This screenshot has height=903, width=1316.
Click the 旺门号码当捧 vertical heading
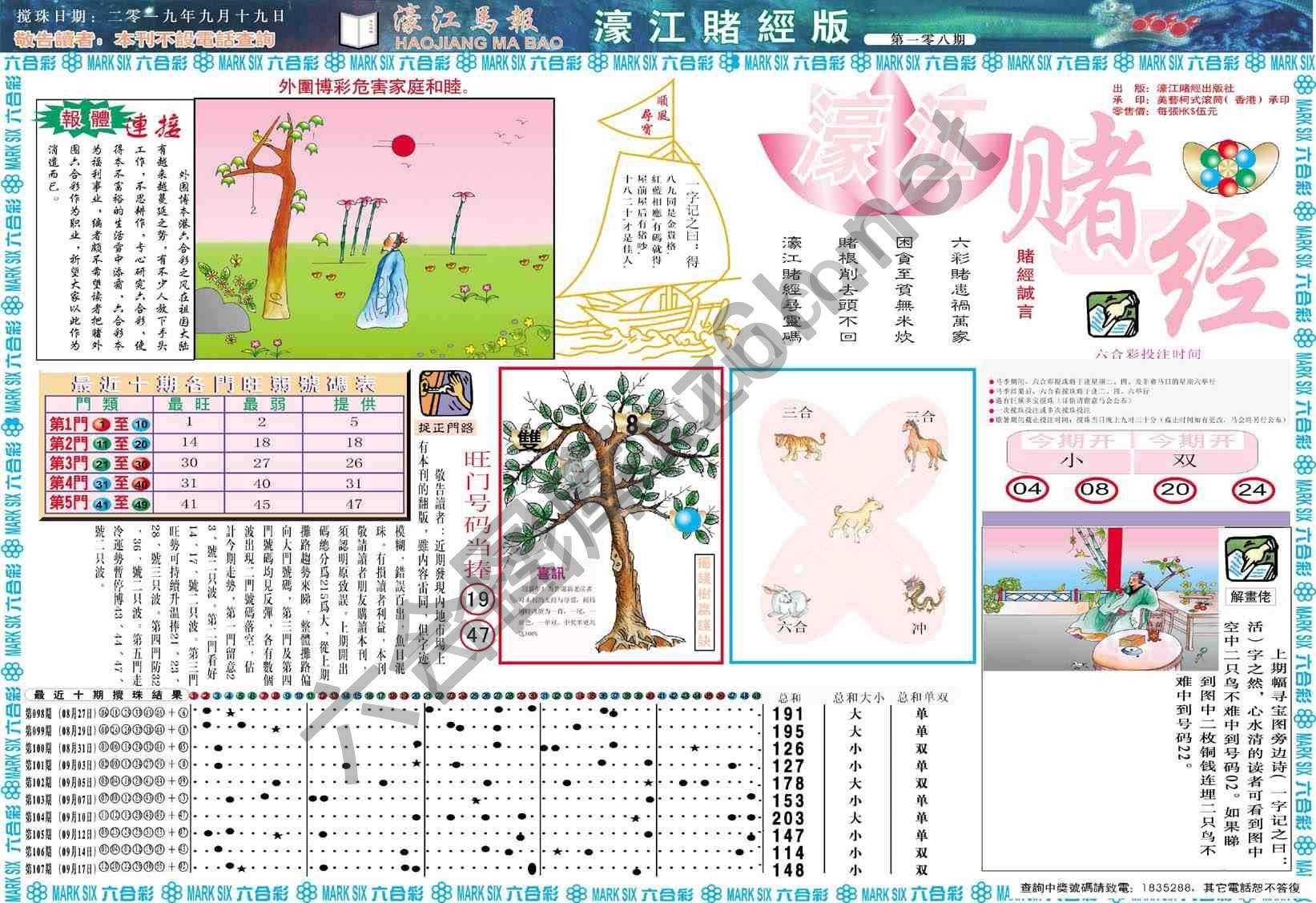coord(479,514)
